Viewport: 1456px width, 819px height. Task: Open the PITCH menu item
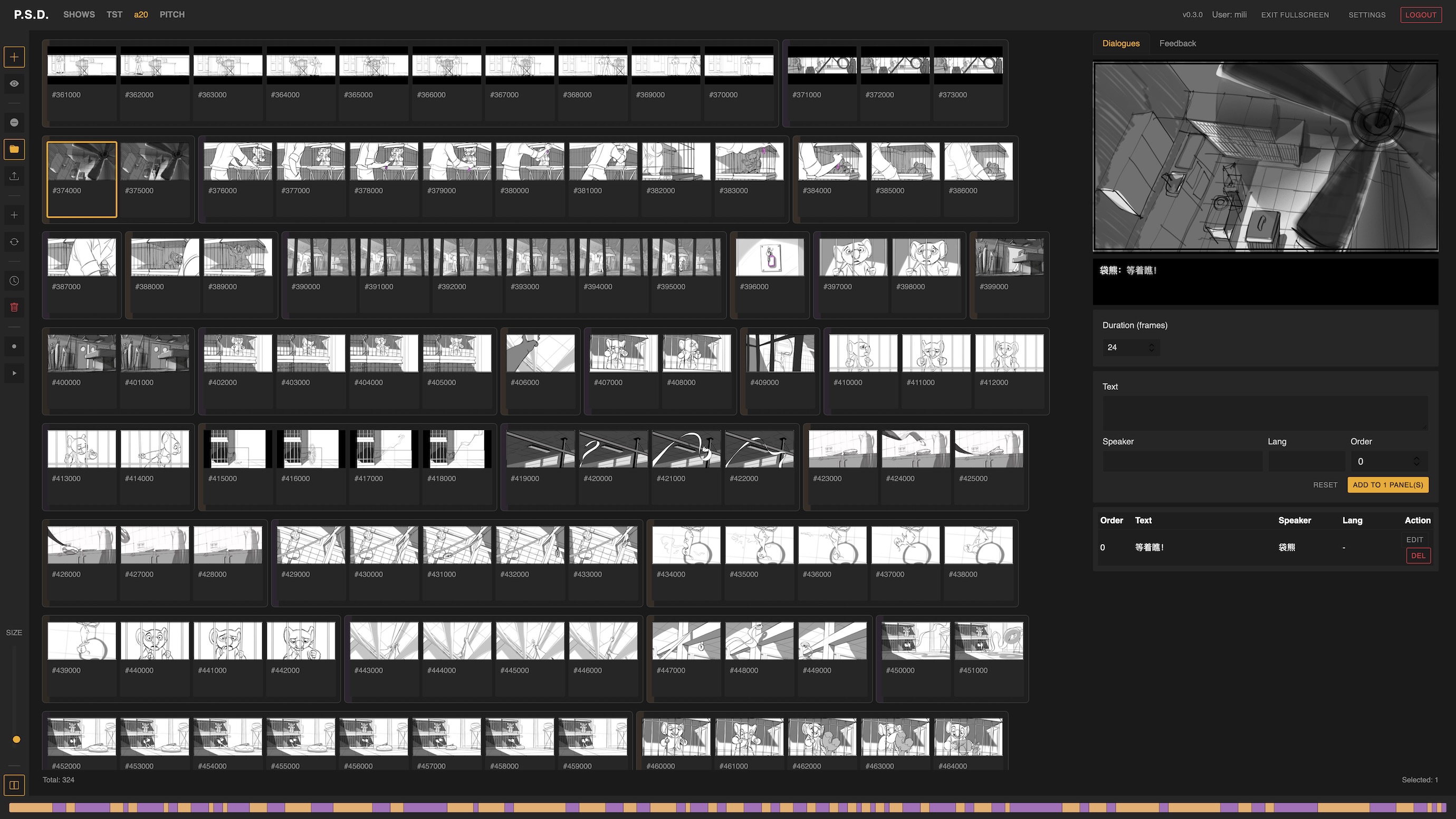click(172, 14)
